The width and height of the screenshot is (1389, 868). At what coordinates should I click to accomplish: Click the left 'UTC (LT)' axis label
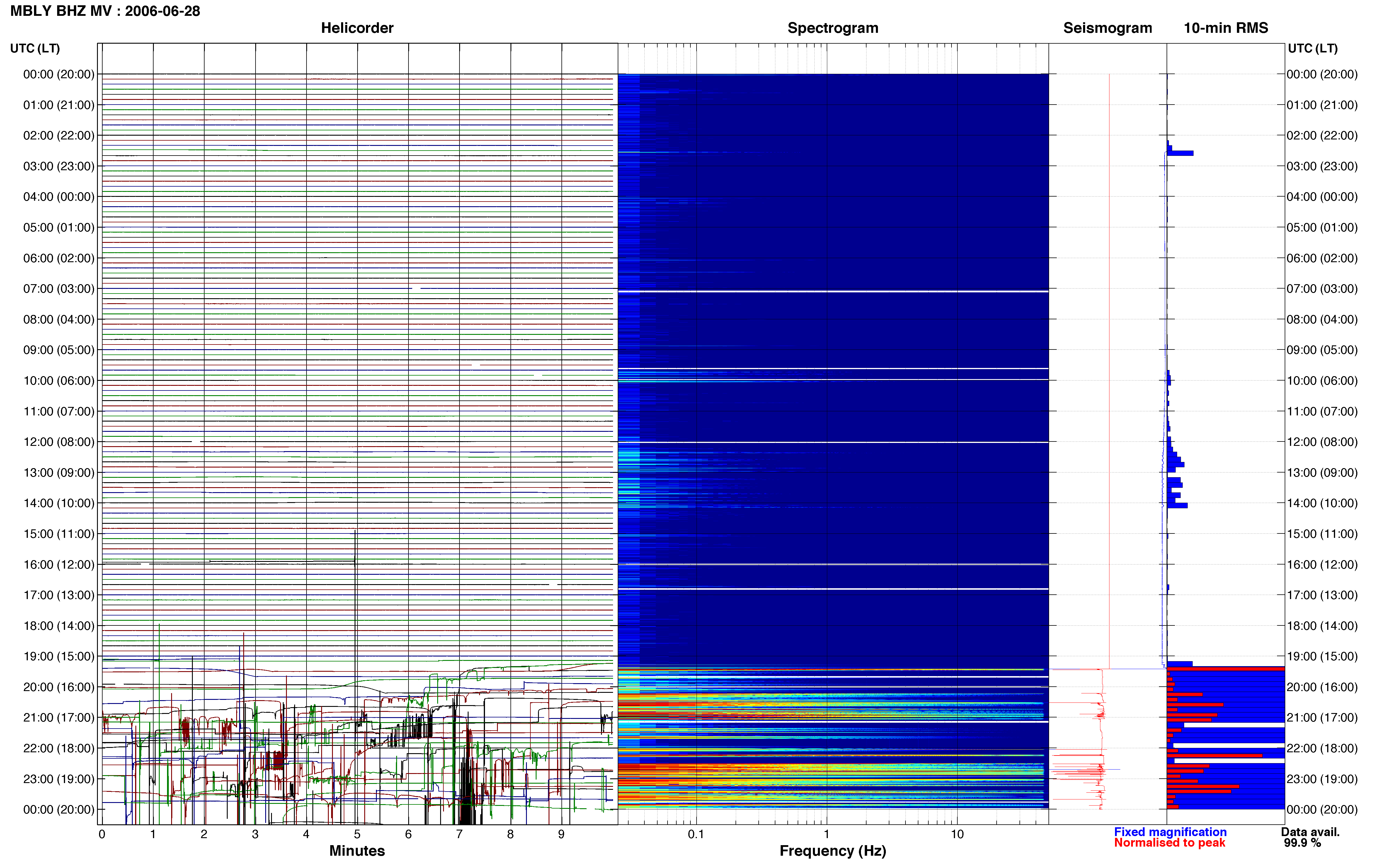tap(35, 48)
